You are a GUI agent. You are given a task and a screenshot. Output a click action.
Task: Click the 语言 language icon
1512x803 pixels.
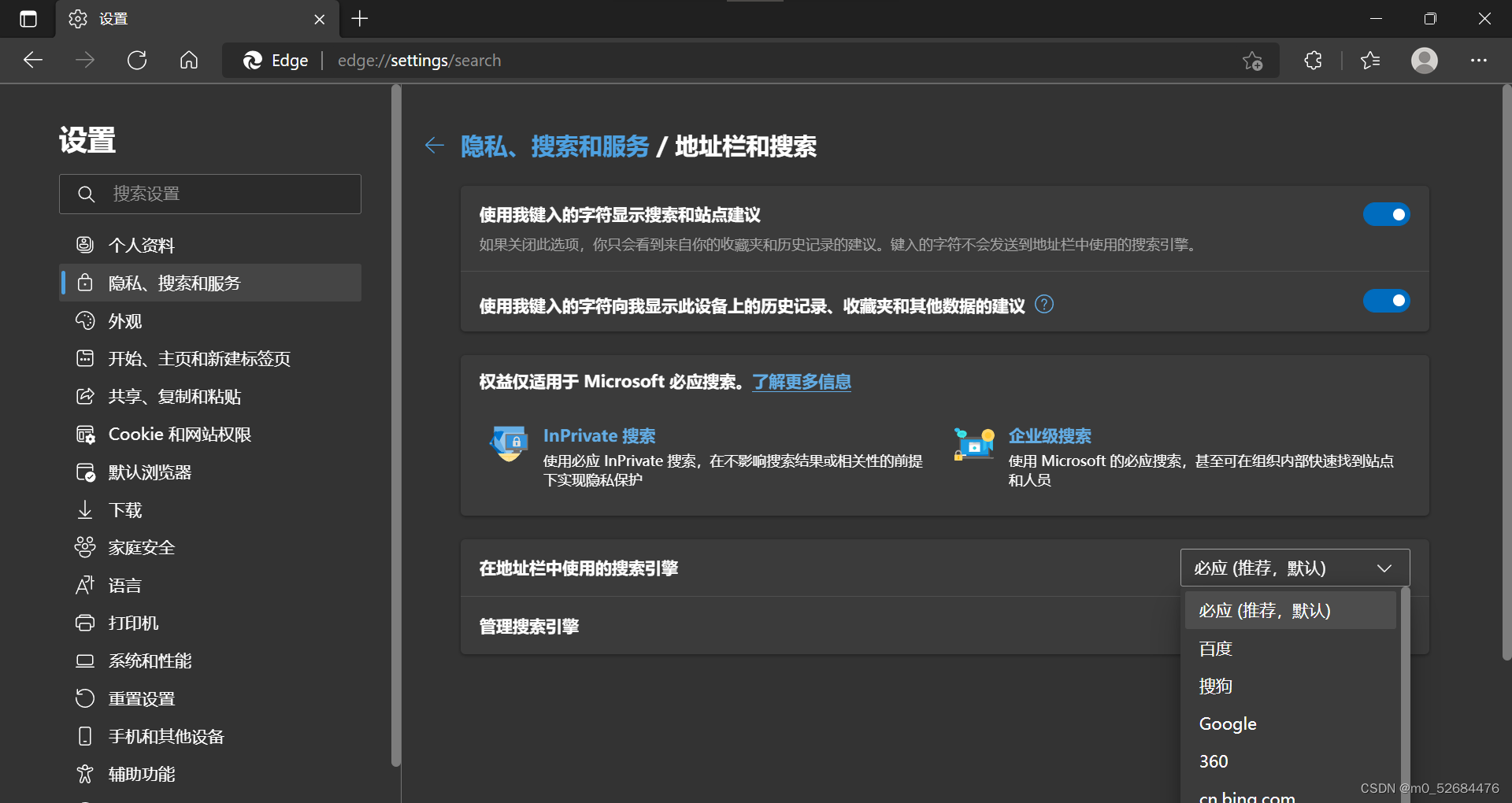click(85, 585)
